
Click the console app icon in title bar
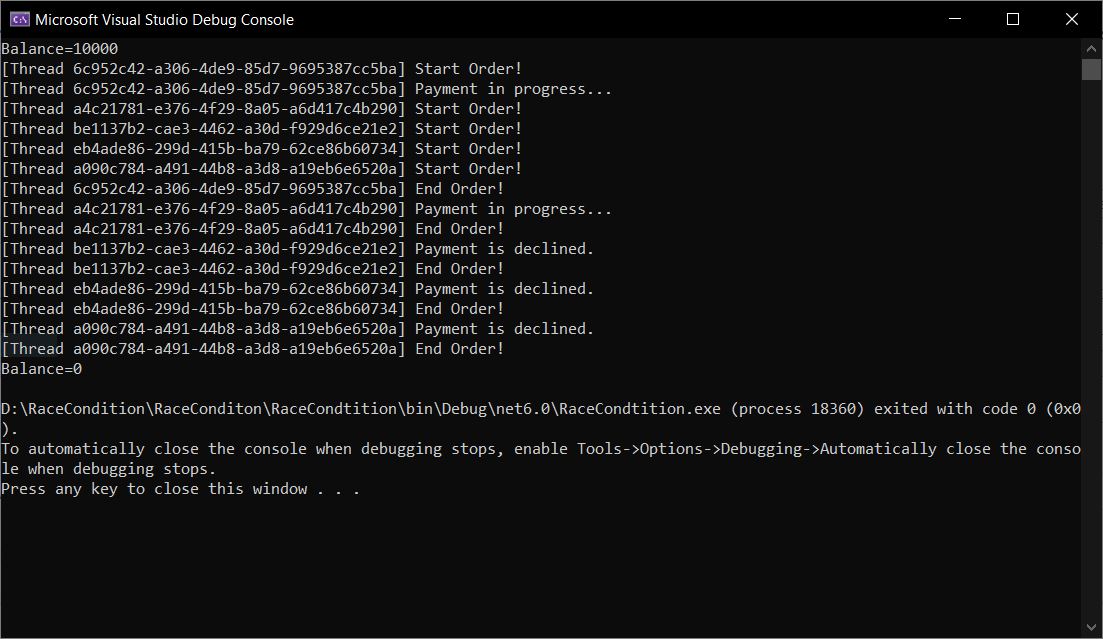click(19, 19)
